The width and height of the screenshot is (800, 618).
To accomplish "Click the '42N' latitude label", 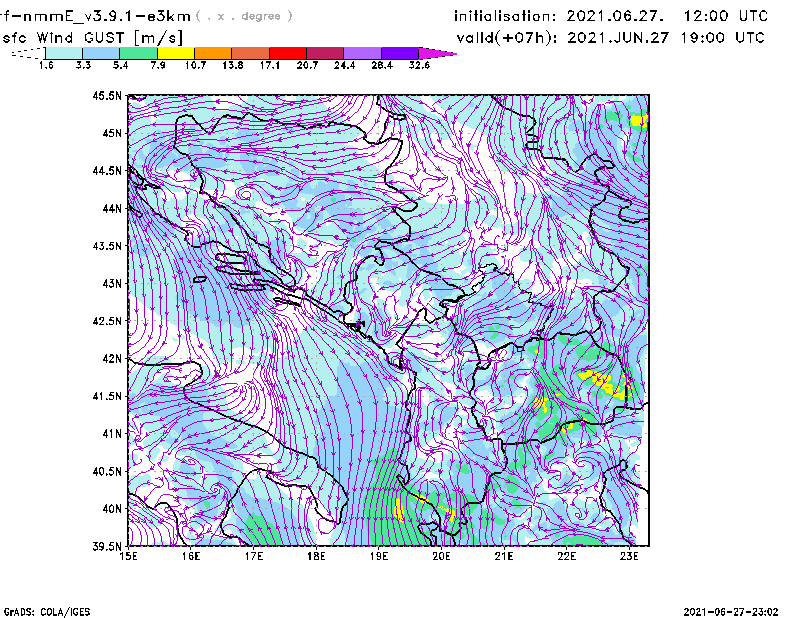I will [112, 359].
